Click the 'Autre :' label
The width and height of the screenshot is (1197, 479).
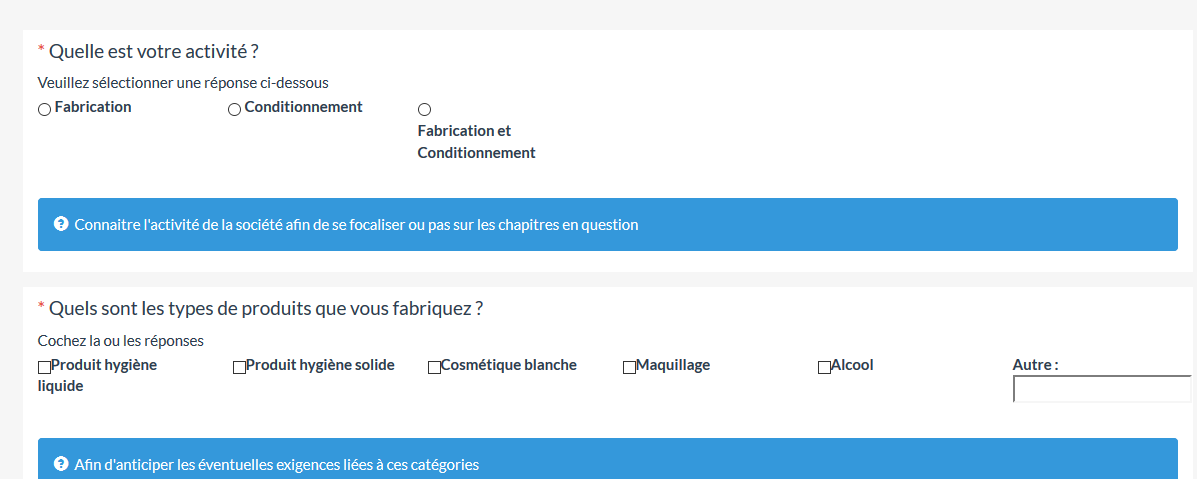point(1035,365)
